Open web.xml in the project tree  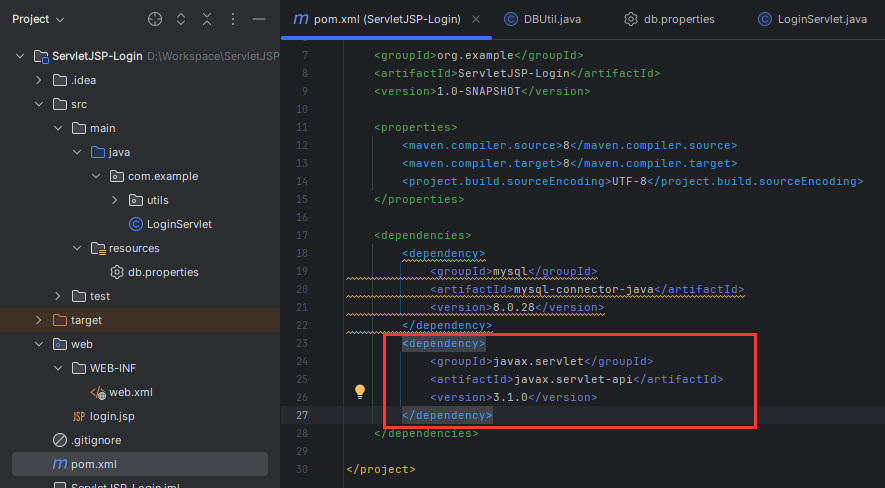click(x=130, y=392)
